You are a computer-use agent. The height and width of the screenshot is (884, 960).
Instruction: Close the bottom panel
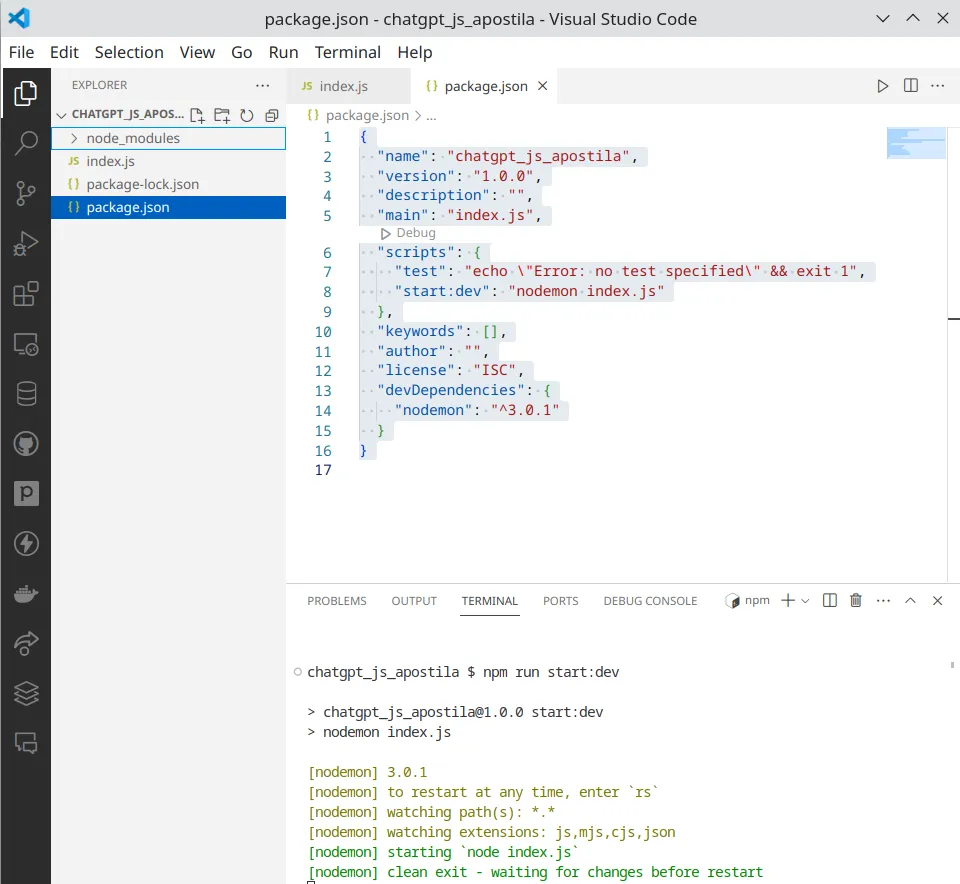937,601
